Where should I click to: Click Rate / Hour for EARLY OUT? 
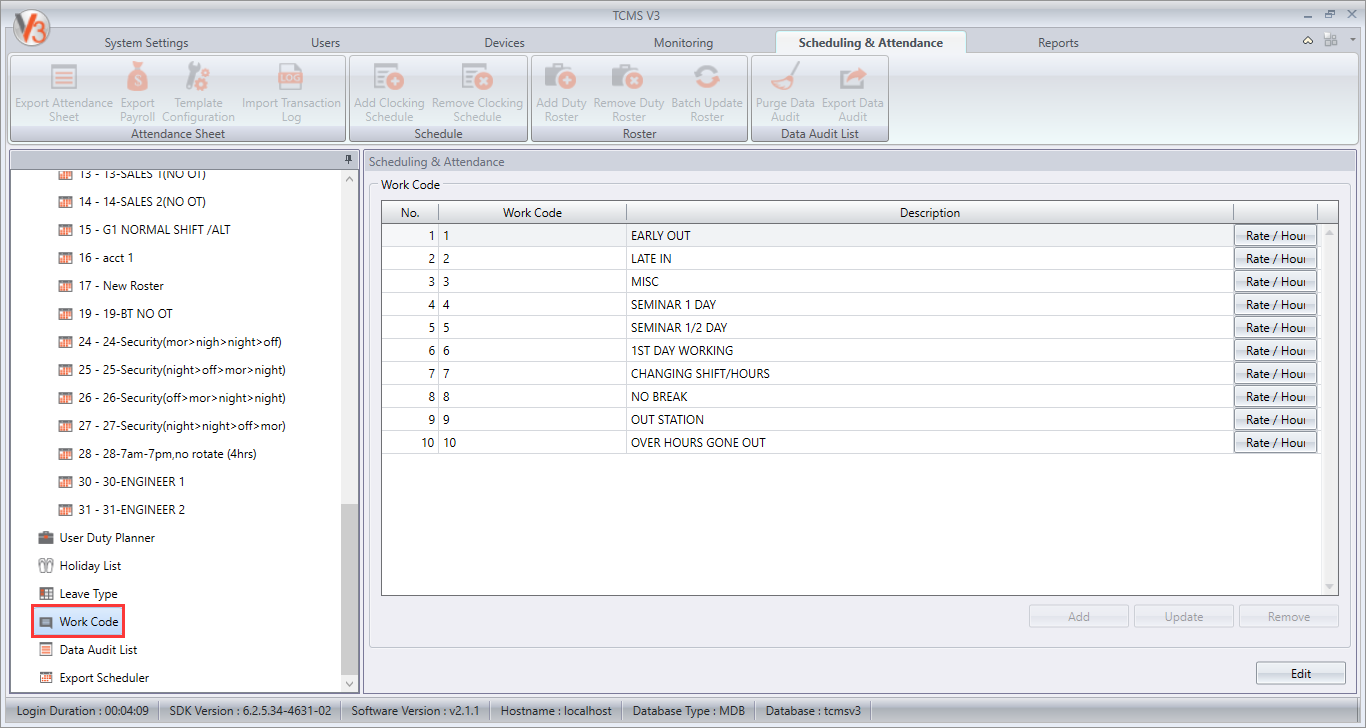(1275, 236)
